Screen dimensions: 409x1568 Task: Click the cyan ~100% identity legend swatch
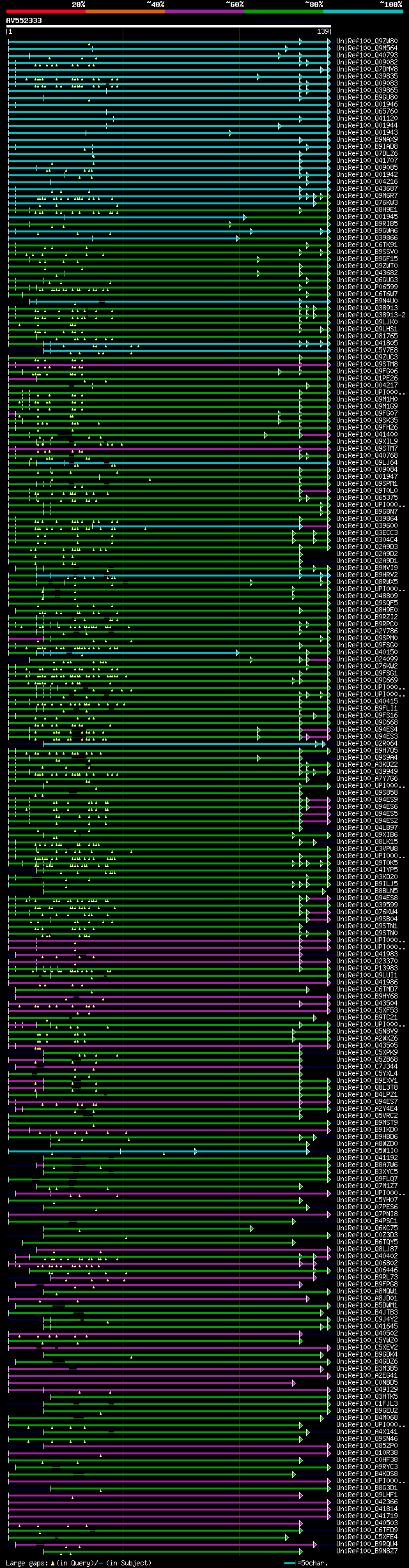coord(362,11)
